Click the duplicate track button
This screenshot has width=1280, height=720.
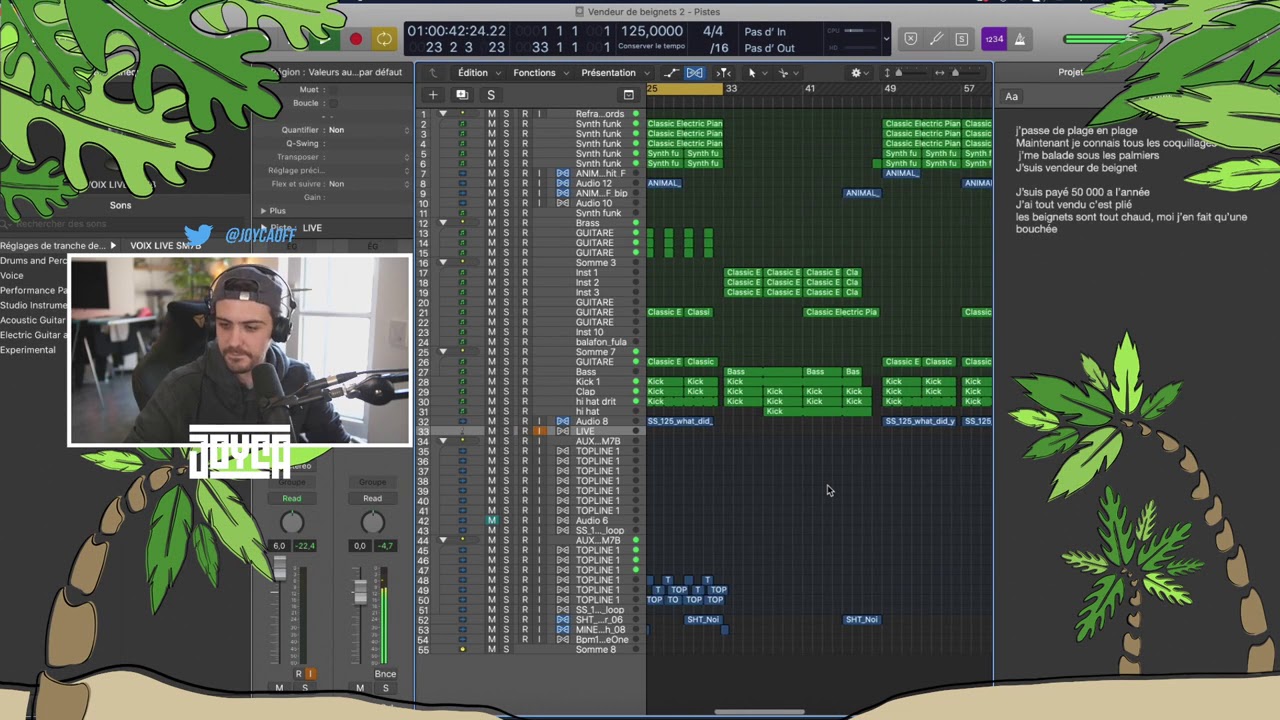462,95
